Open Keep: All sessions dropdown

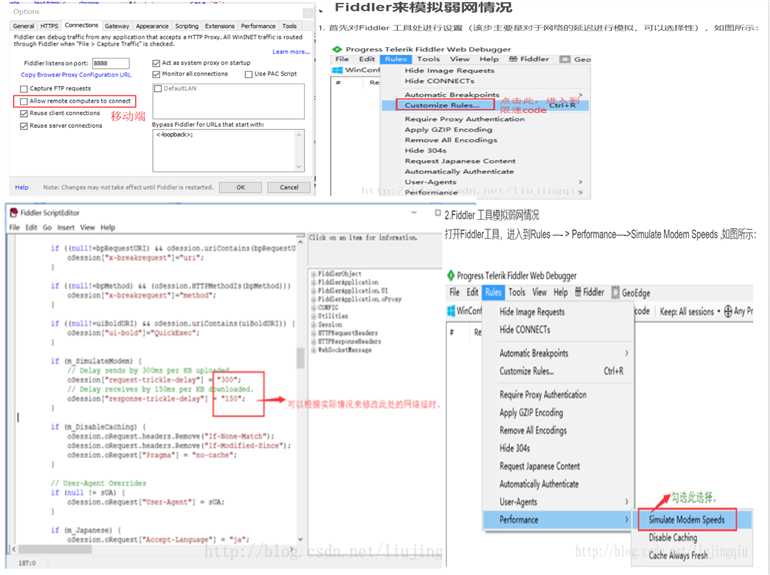point(689,311)
